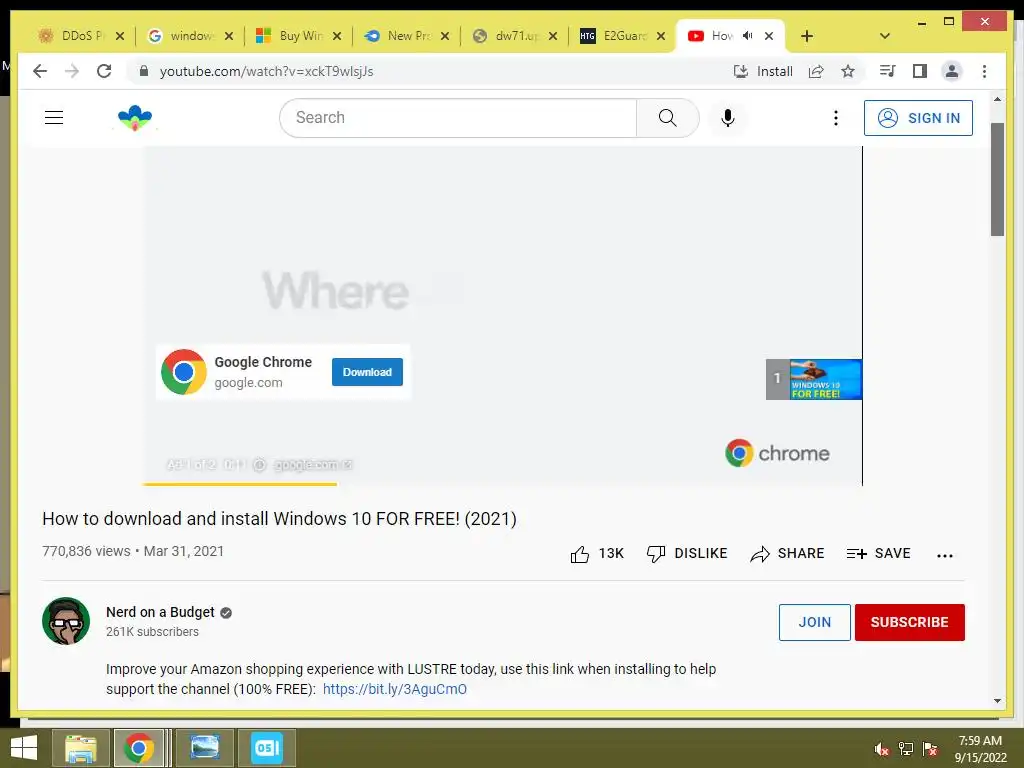Toggle Chrome side panel

tap(920, 71)
